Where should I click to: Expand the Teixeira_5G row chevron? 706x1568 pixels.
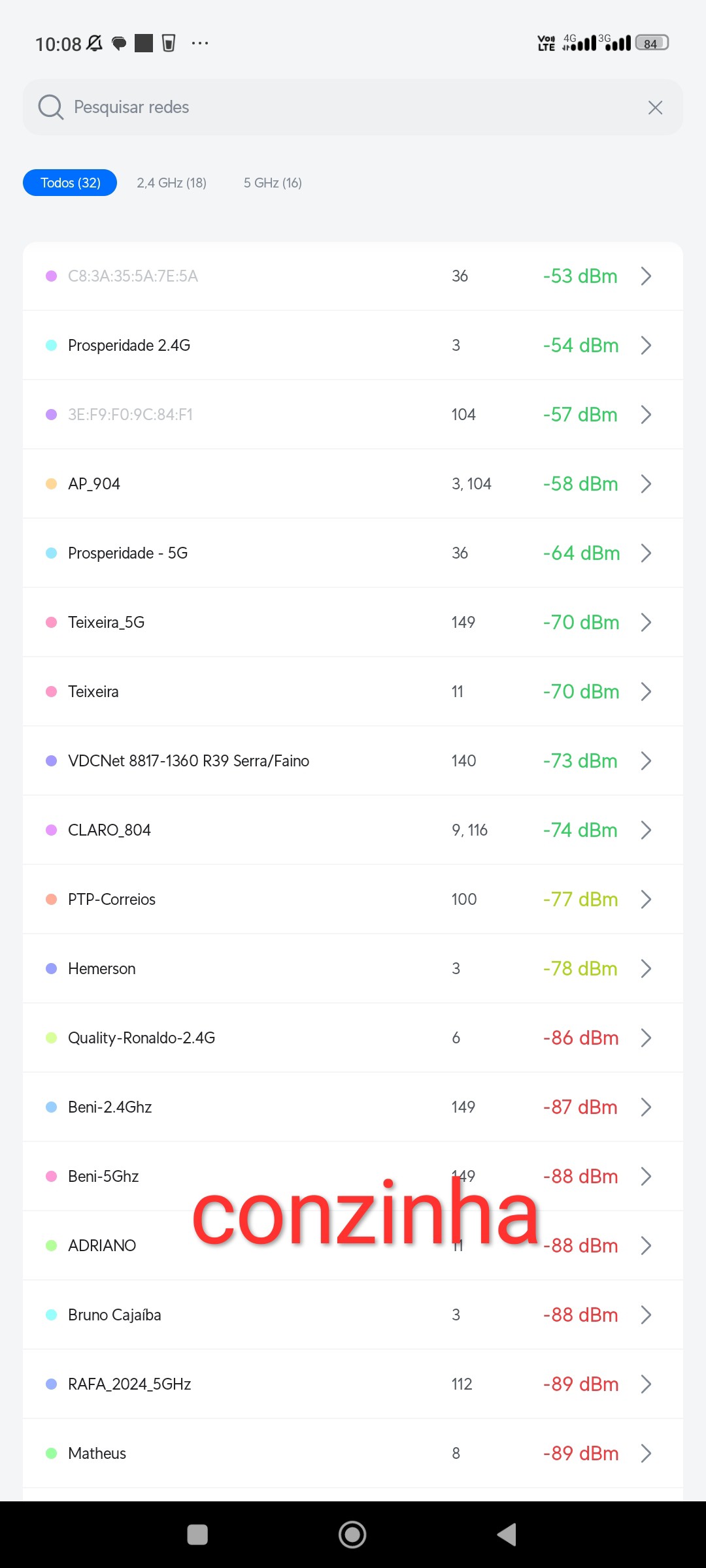[x=646, y=623]
